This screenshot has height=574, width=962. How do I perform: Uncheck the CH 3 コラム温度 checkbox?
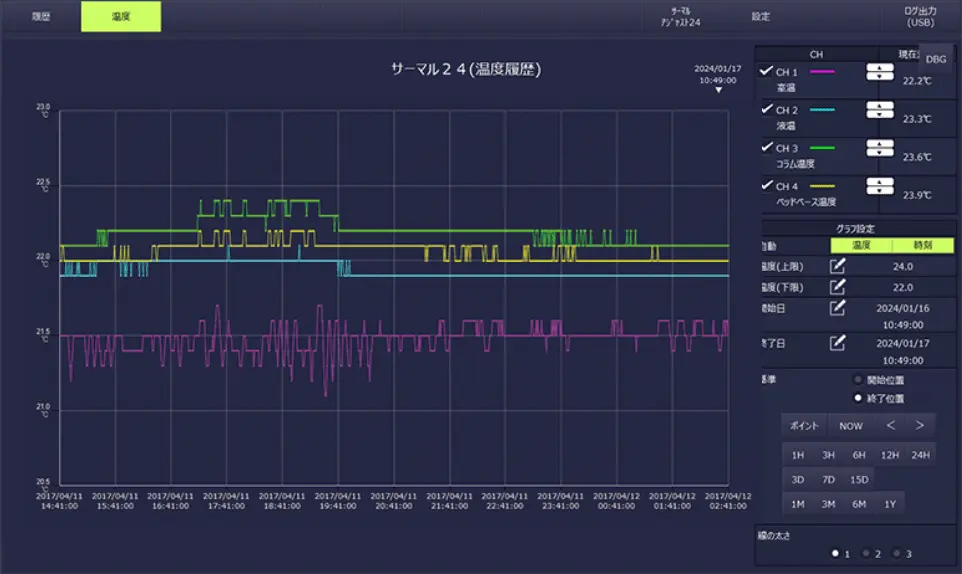point(766,147)
